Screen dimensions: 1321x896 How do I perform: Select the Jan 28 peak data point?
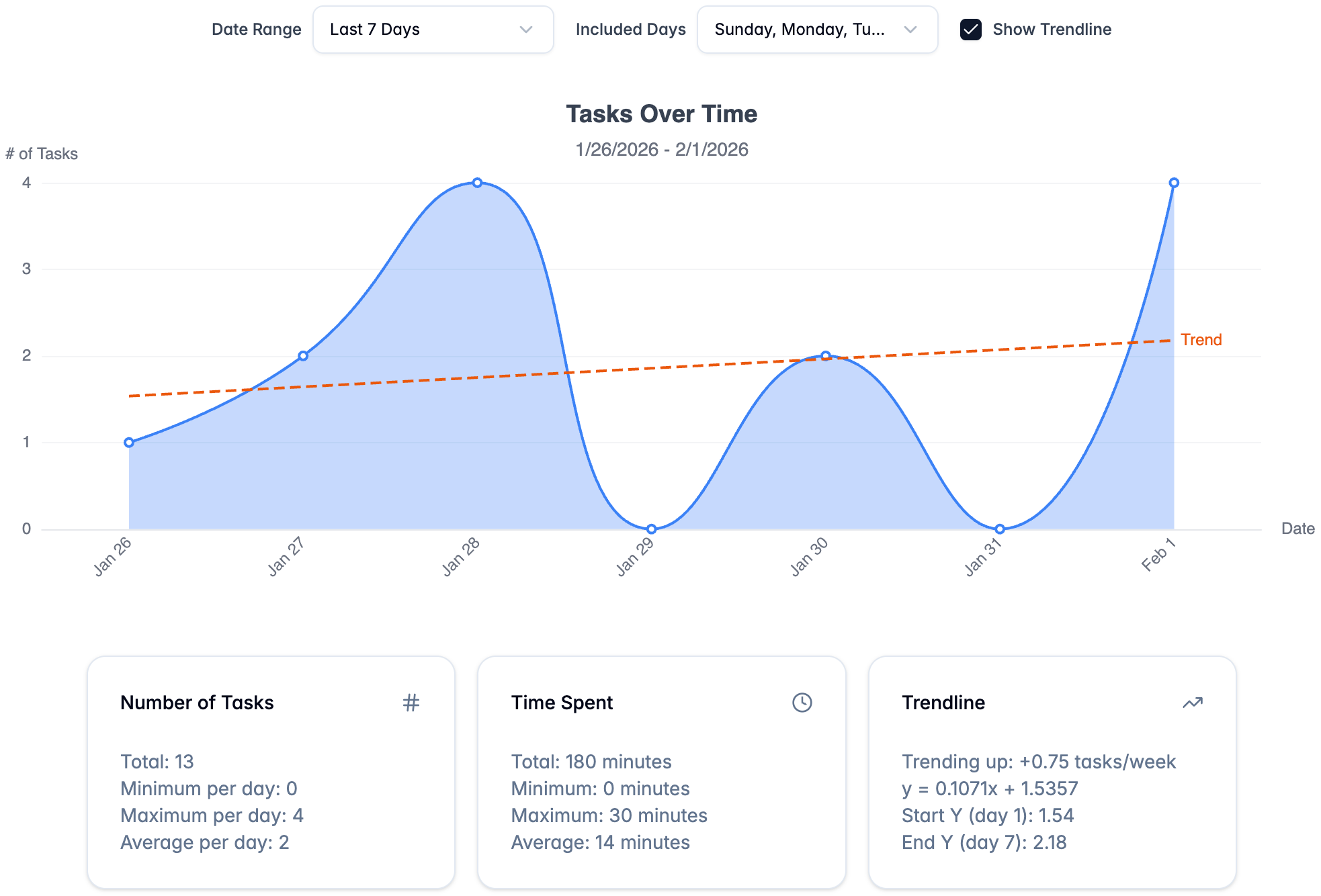point(477,182)
